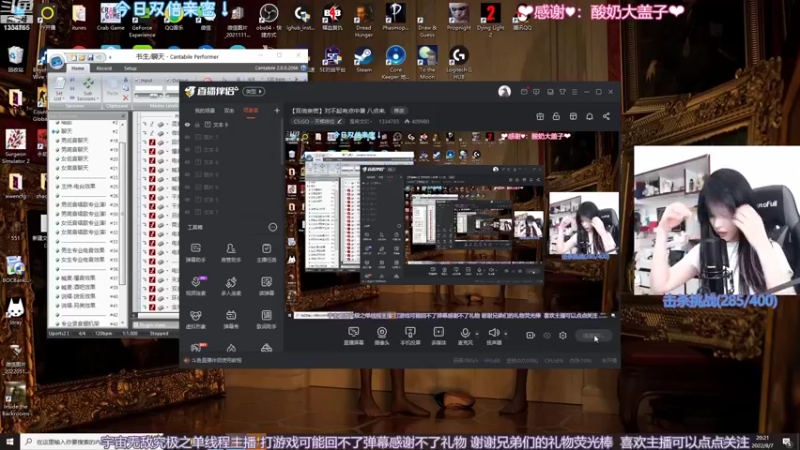Open the 视频连麦 tool
This screenshot has height=450, width=800.
[195, 286]
